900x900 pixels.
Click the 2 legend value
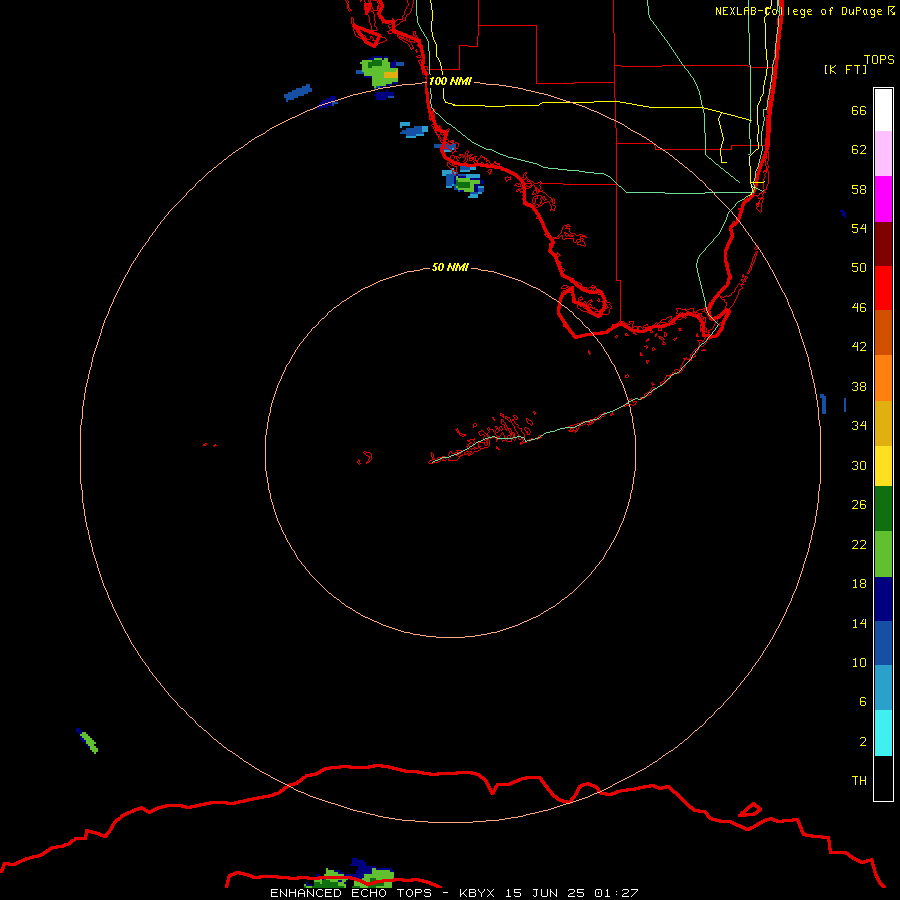863,742
